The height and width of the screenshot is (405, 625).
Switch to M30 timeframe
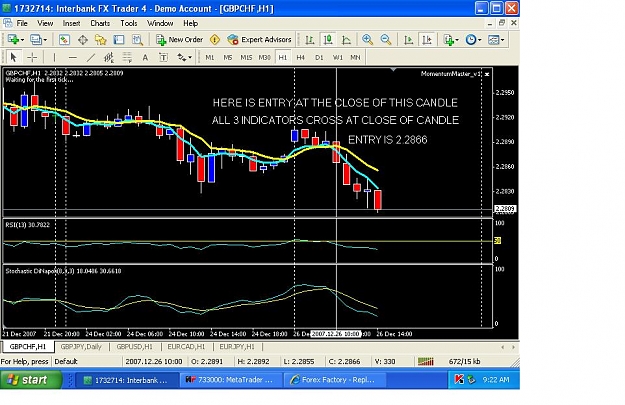point(264,57)
